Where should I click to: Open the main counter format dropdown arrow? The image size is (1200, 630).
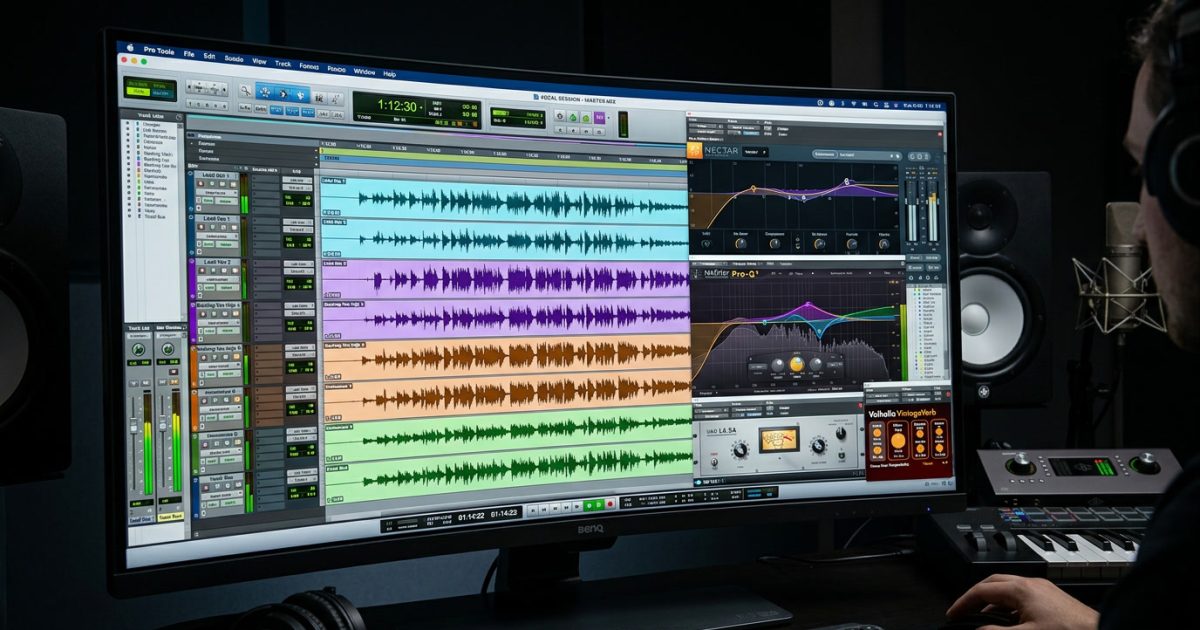click(423, 105)
